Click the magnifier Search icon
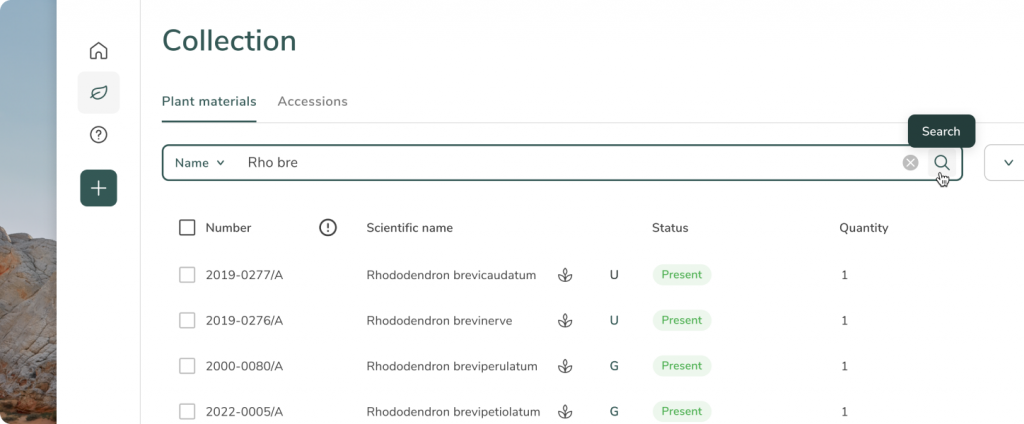The height and width of the screenshot is (424, 1024). click(941, 163)
